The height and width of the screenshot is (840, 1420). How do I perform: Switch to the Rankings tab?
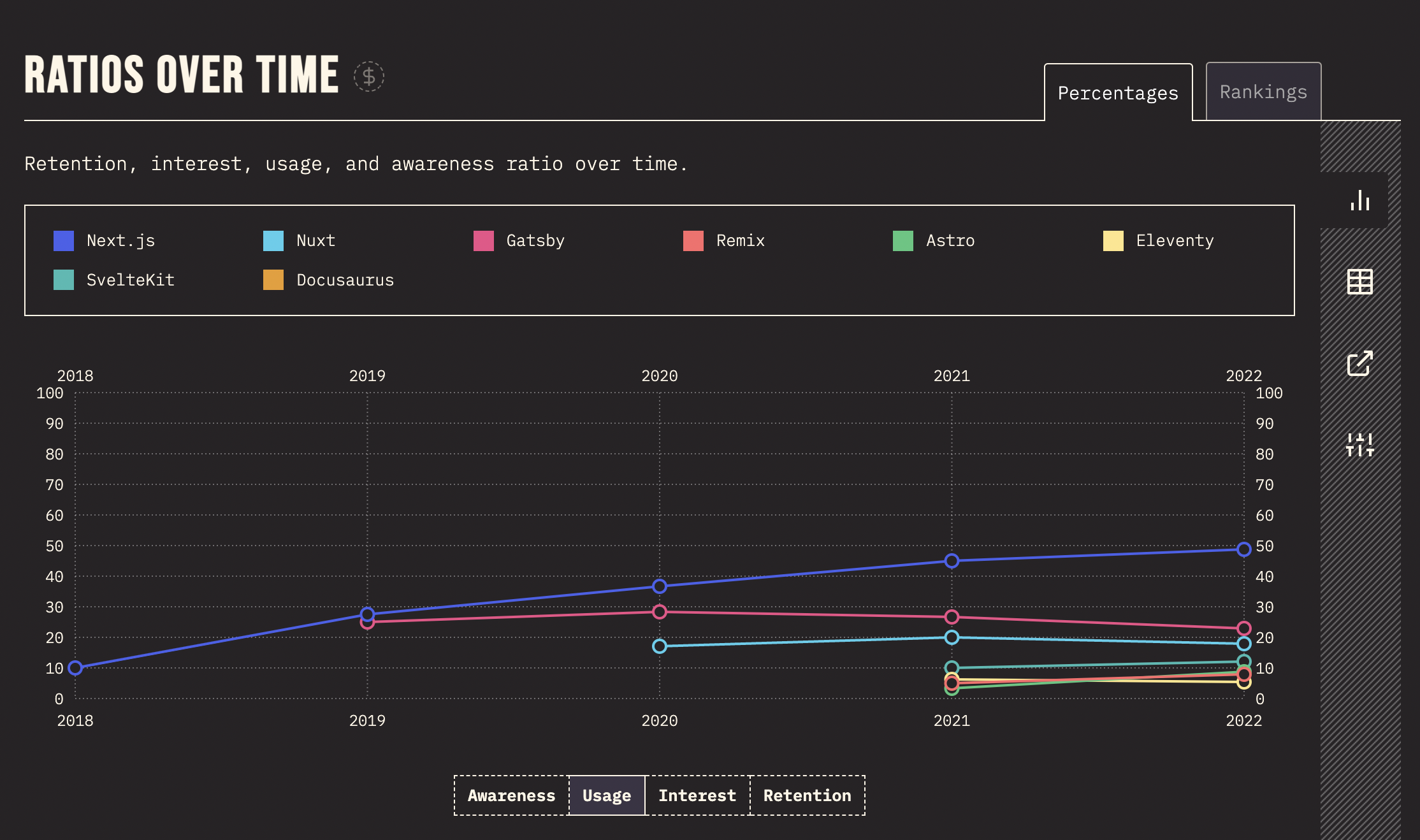pyautogui.click(x=1263, y=92)
